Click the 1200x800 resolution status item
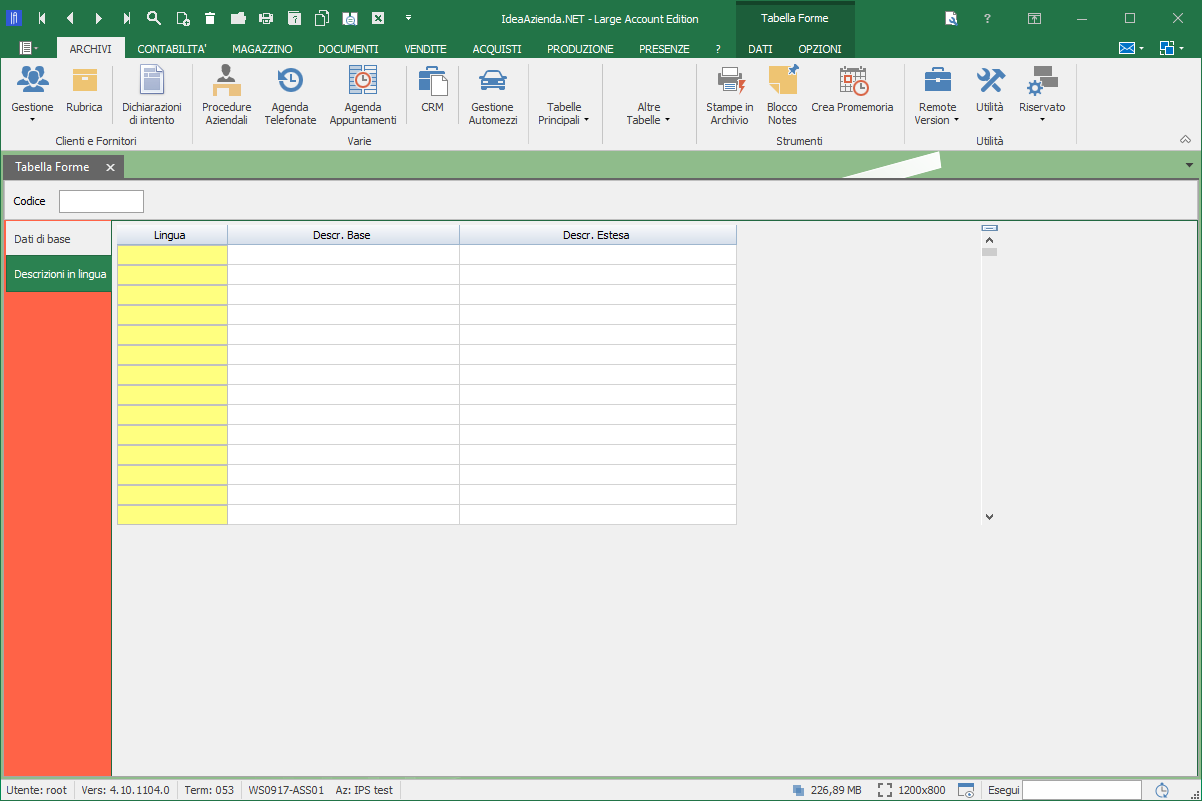 pyautogui.click(x=913, y=790)
